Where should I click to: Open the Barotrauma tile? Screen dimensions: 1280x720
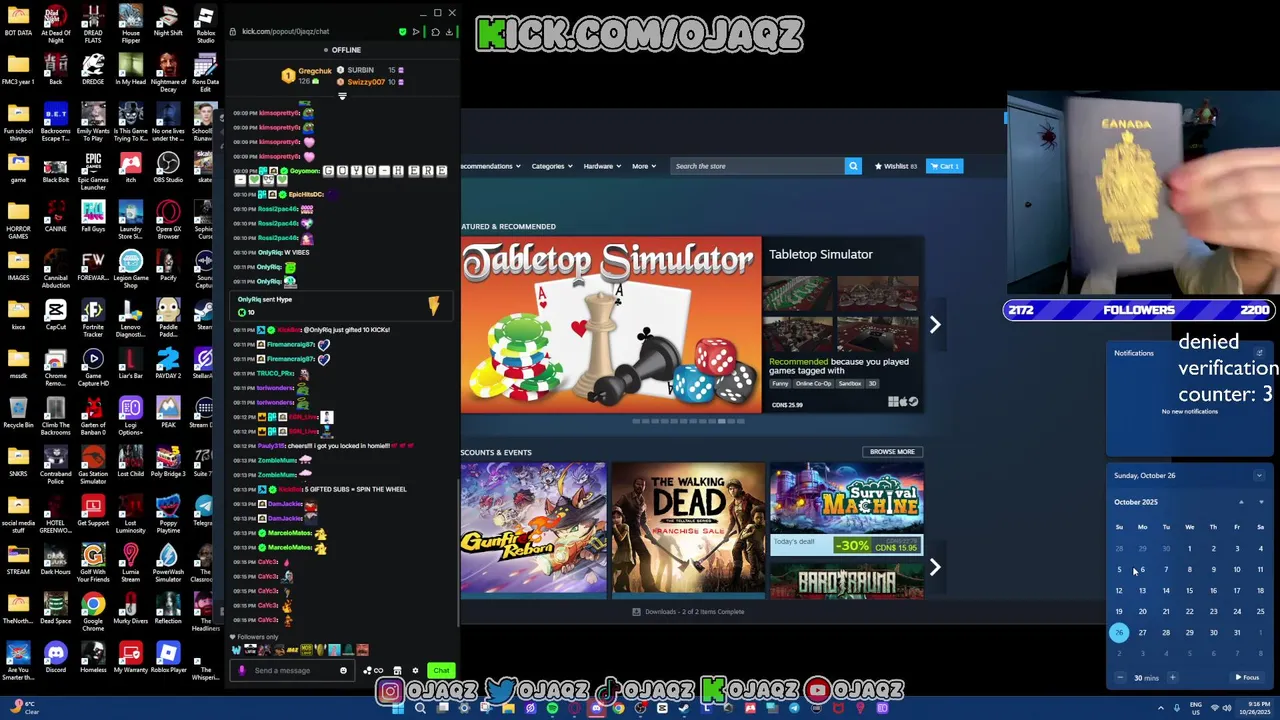pos(846,581)
